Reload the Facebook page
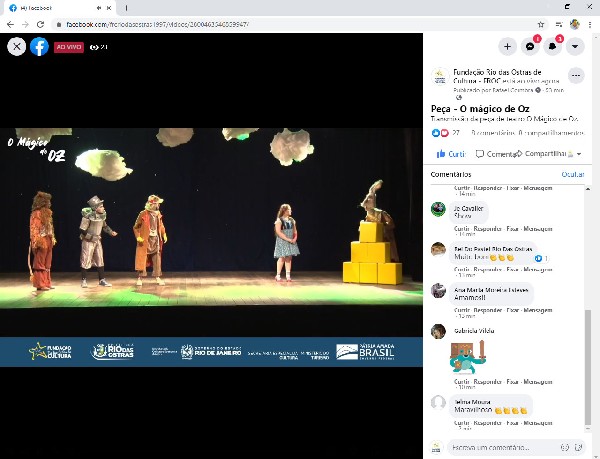Viewport: 600px width, 459px height. [x=40, y=24]
